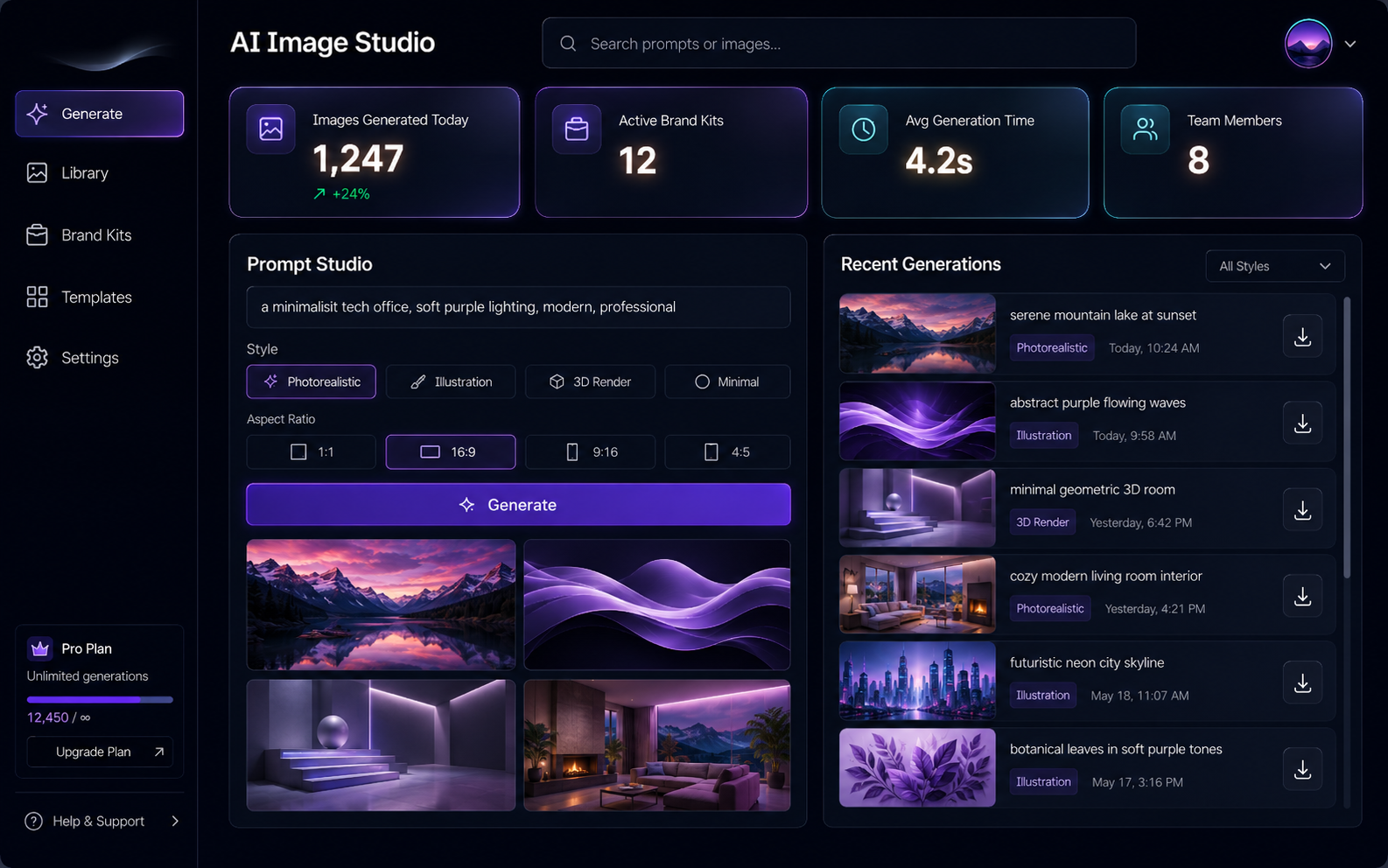
Task: Choose the Minimal style
Action: (x=727, y=381)
